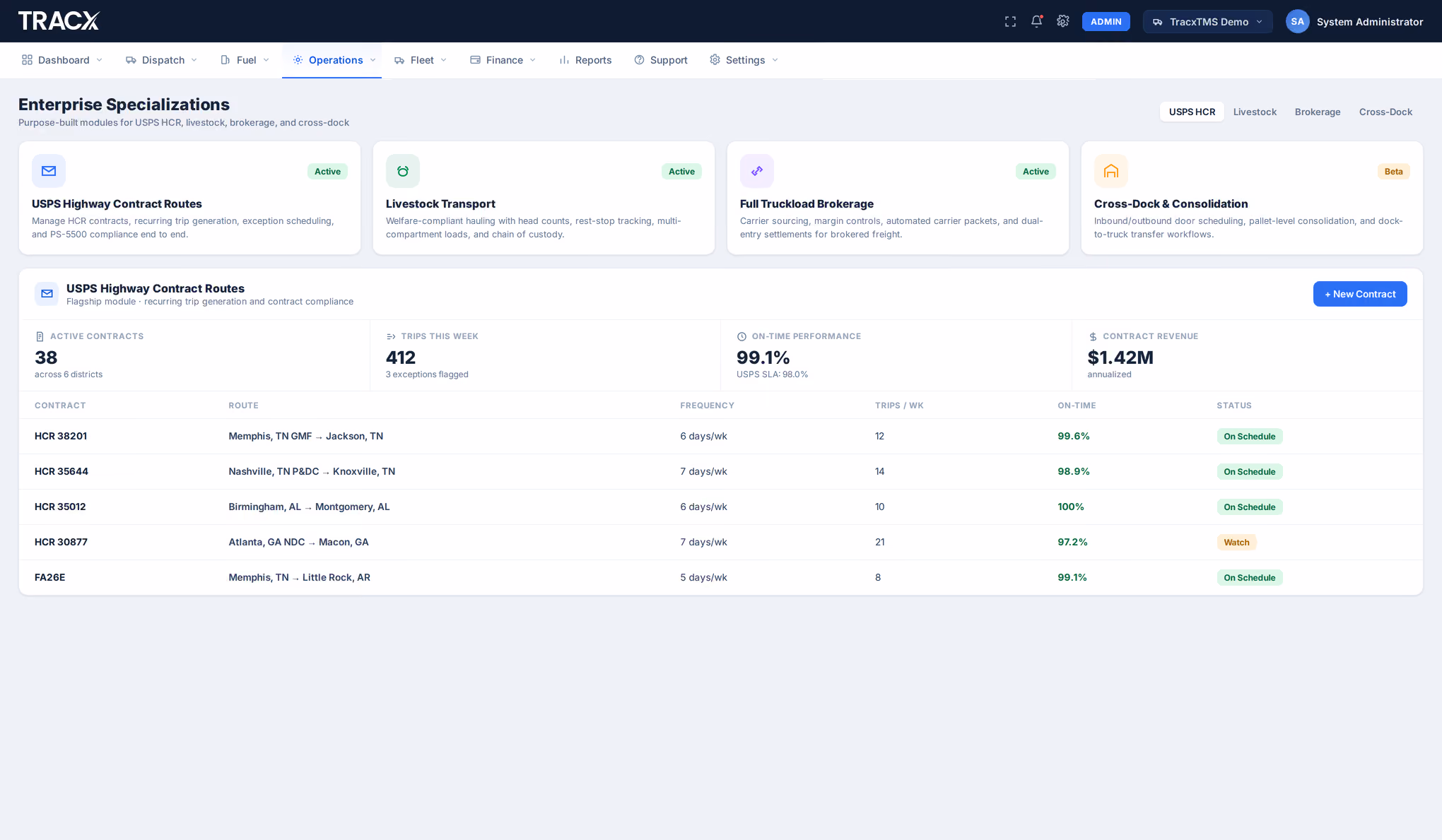
Task: Click contract HCR 30877
Action: [61, 542]
